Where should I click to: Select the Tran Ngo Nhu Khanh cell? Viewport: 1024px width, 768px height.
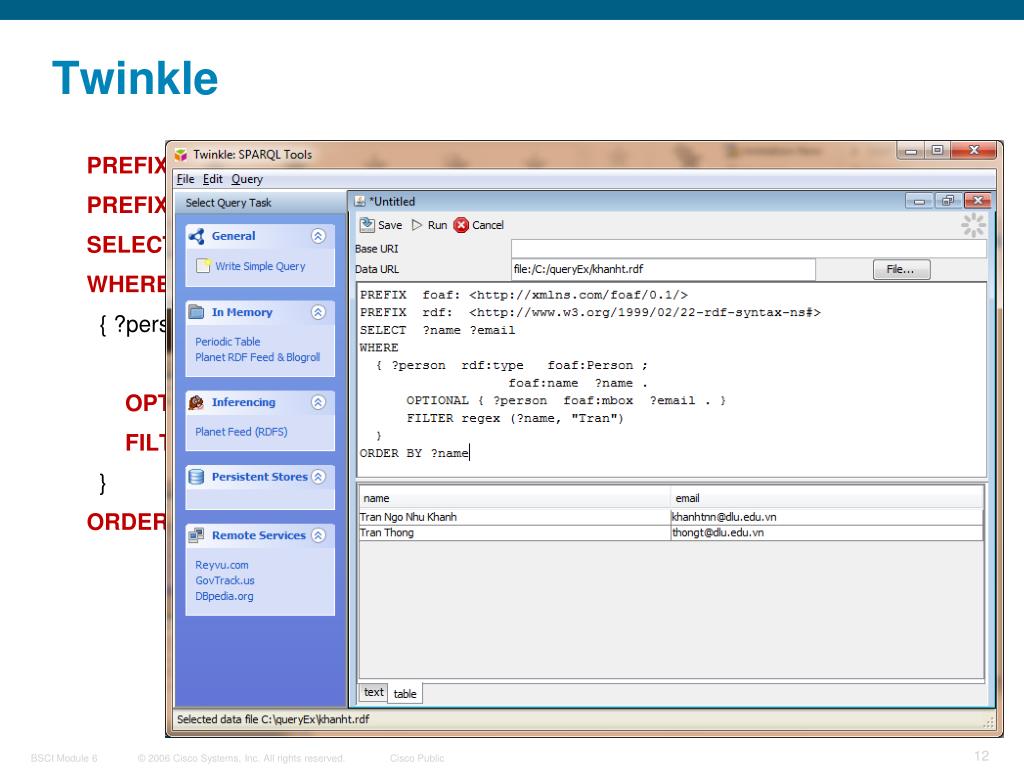[x=515, y=517]
